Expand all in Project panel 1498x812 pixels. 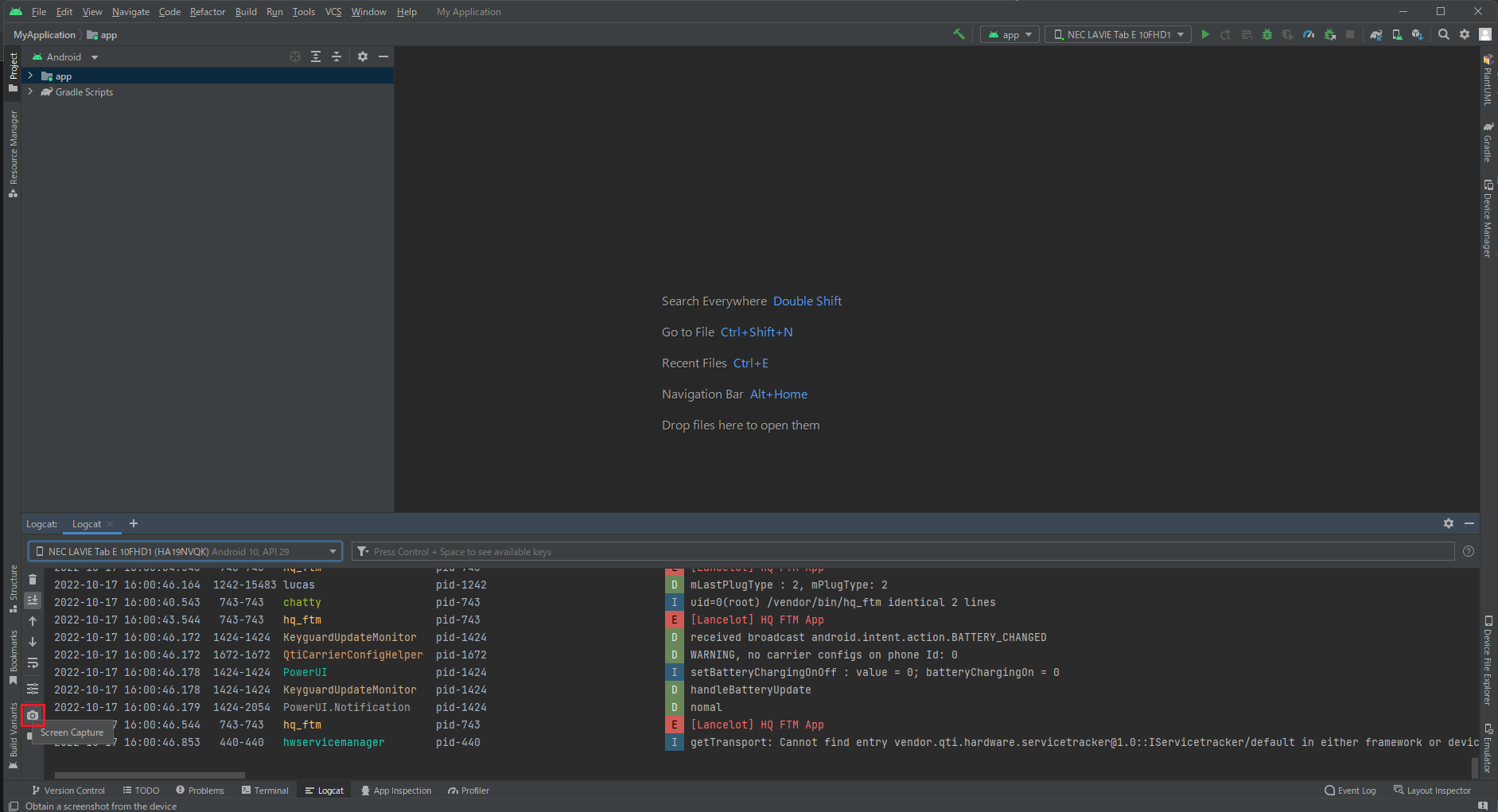pyautogui.click(x=316, y=56)
